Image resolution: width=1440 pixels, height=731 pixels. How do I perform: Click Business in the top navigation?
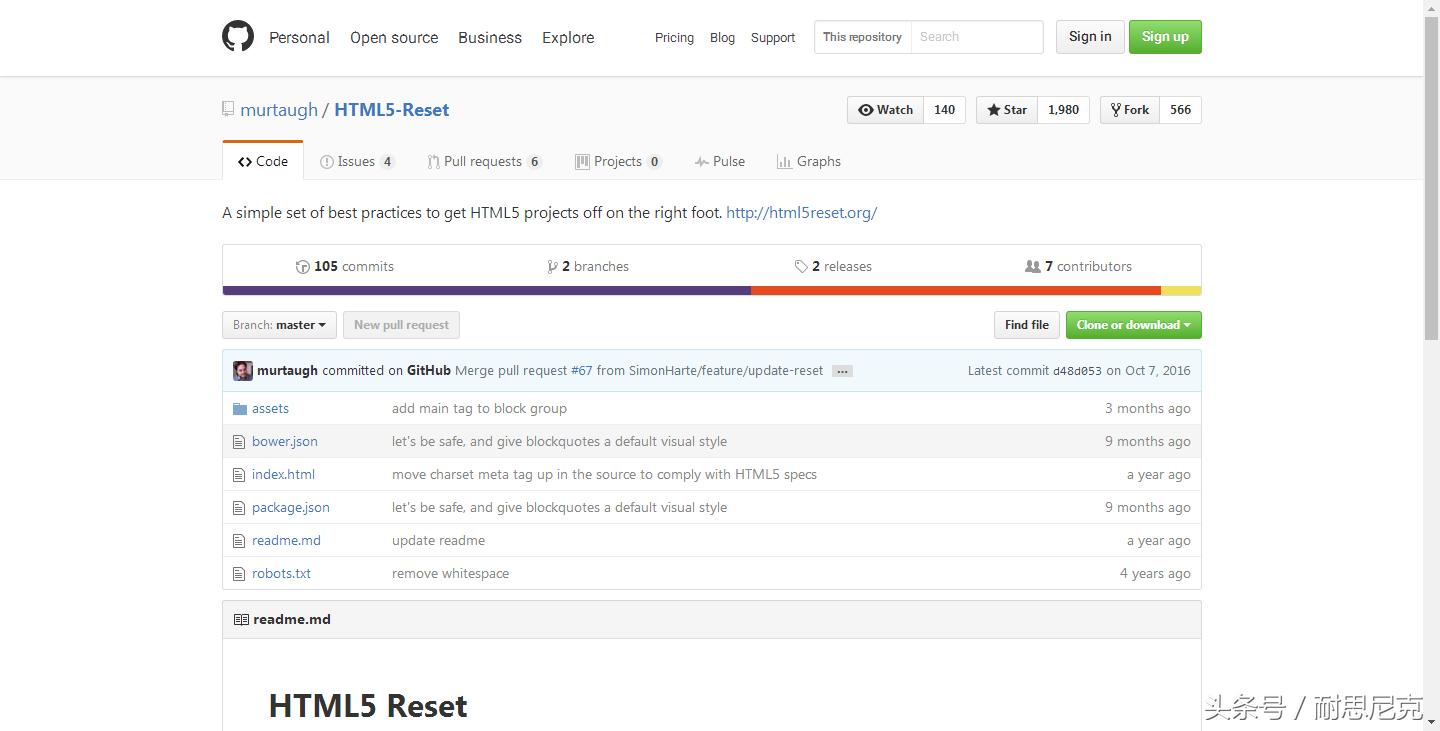click(x=490, y=37)
